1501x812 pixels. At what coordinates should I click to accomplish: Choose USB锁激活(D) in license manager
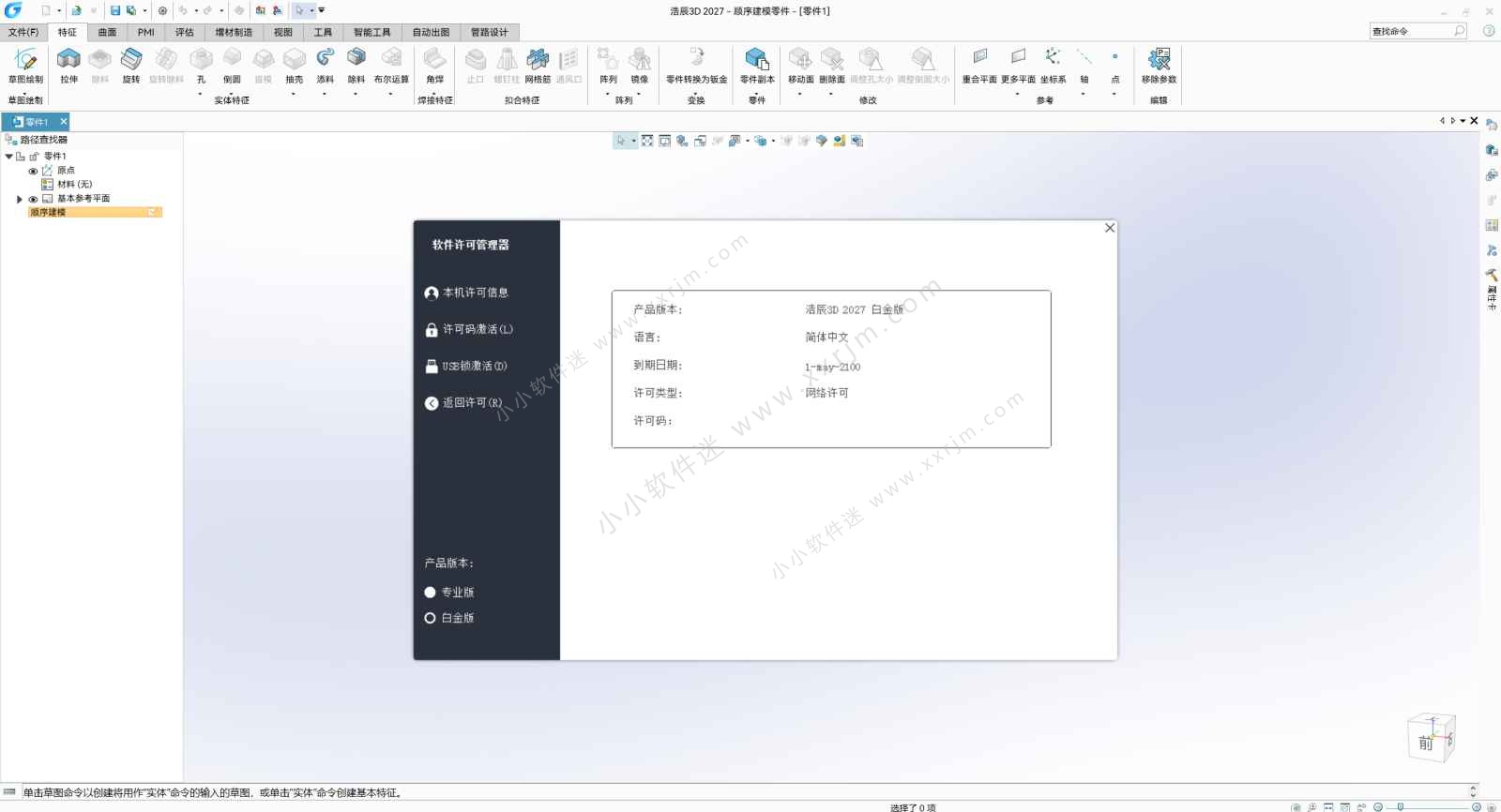(x=466, y=366)
